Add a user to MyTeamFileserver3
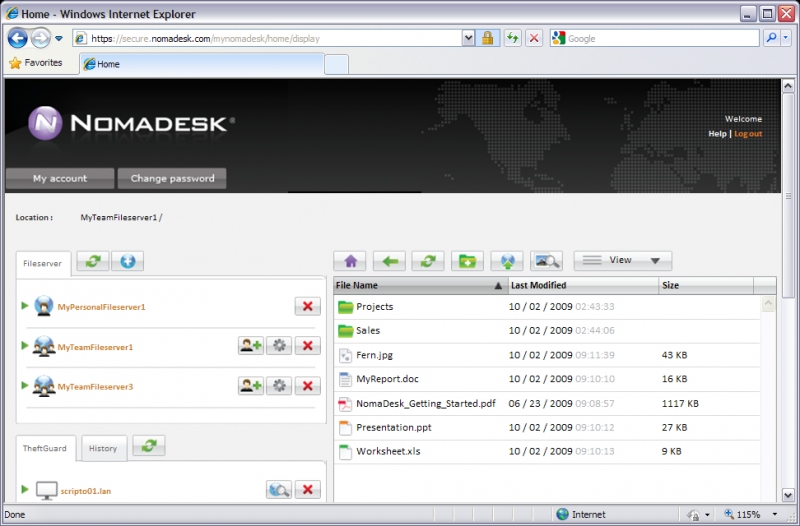This screenshot has width=800, height=526. (251, 385)
